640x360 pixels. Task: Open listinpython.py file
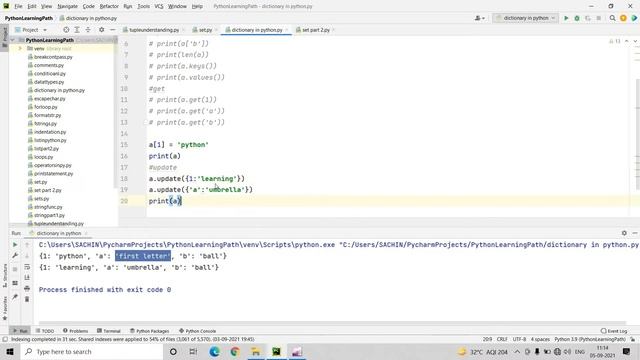click(50, 140)
